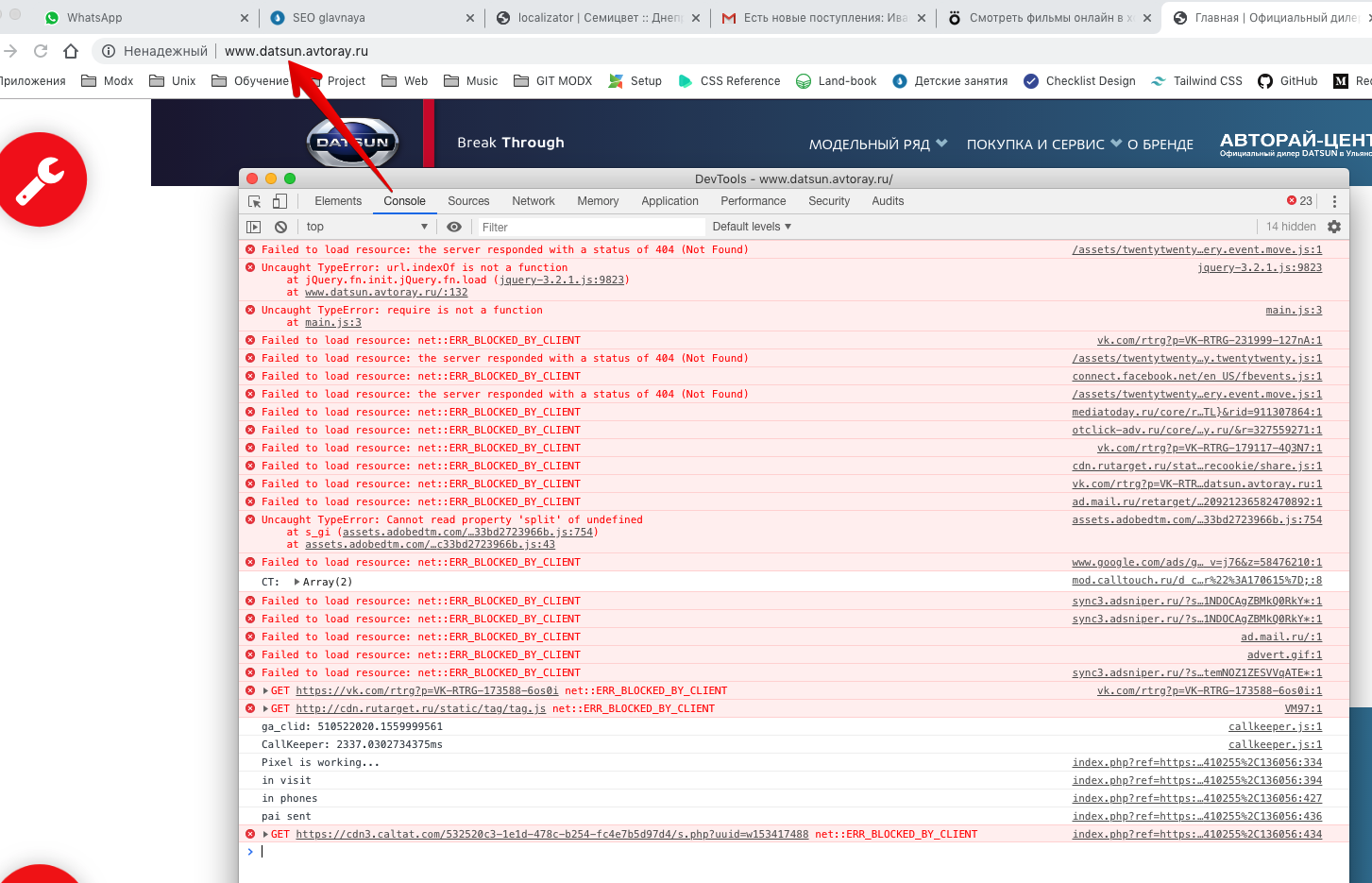This screenshot has height=883, width=1372.
Task: Switch to the Application tab
Action: point(670,201)
